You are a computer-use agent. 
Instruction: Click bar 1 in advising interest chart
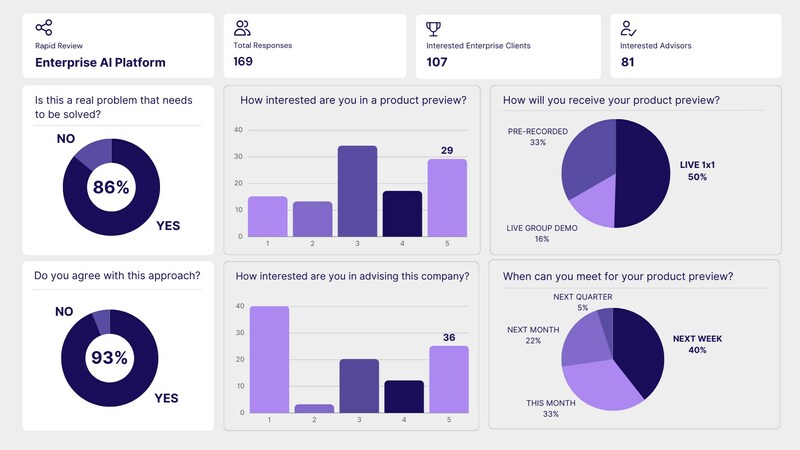coord(269,359)
